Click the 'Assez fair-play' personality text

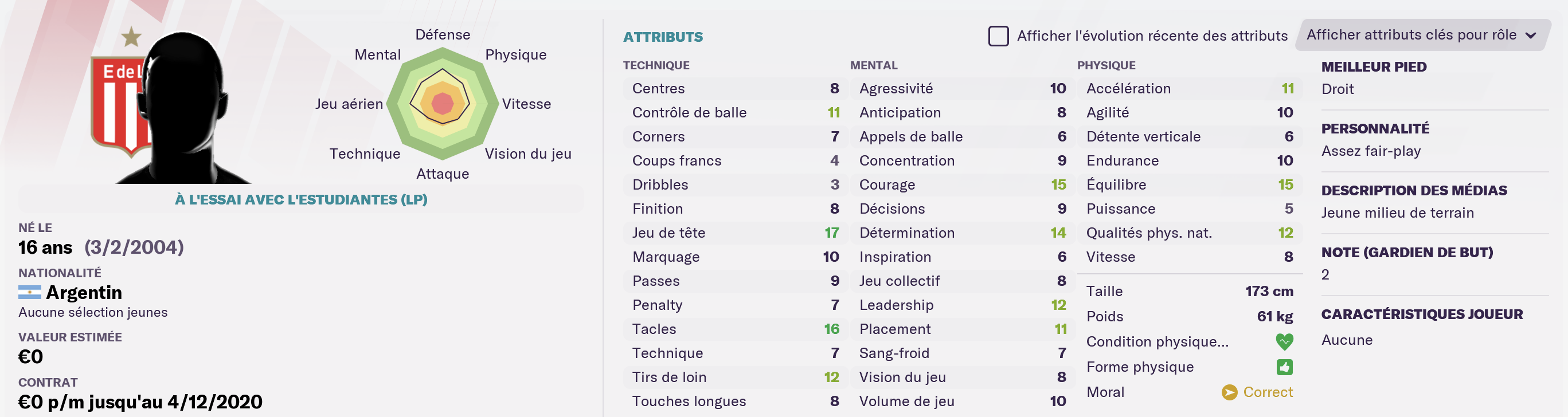coord(1371,151)
